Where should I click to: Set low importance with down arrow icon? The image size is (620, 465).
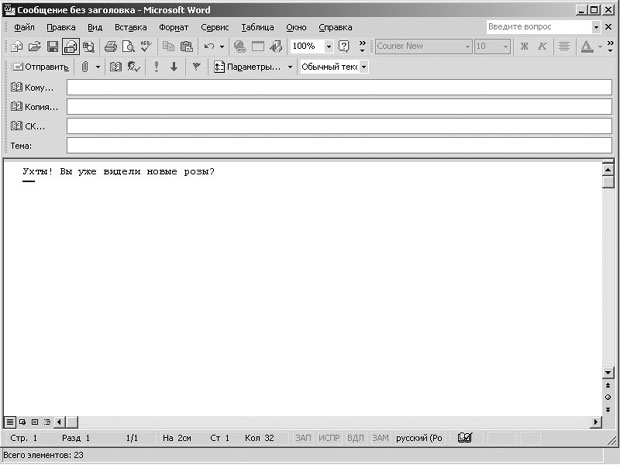[x=173, y=67]
